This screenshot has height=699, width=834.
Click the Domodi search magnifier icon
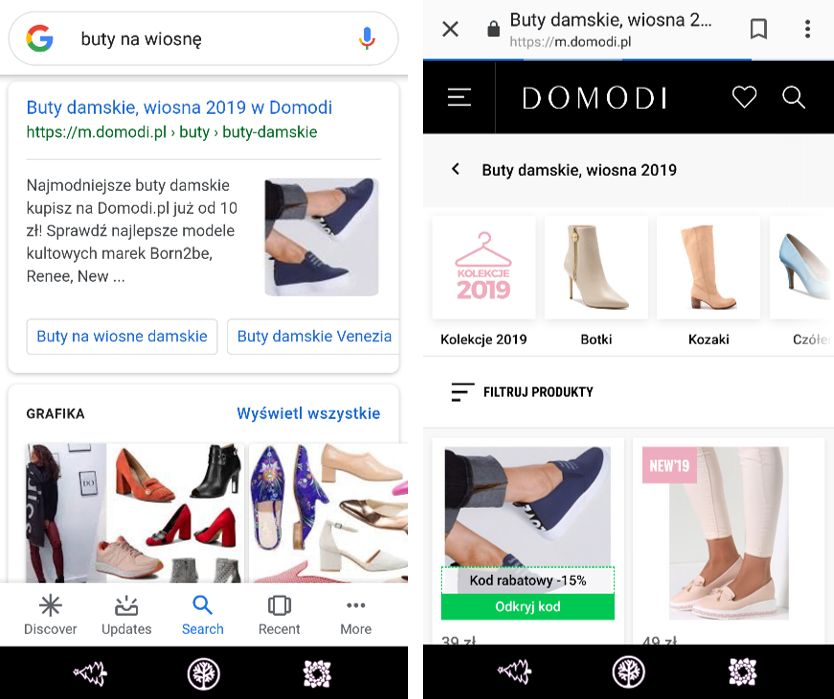(793, 97)
